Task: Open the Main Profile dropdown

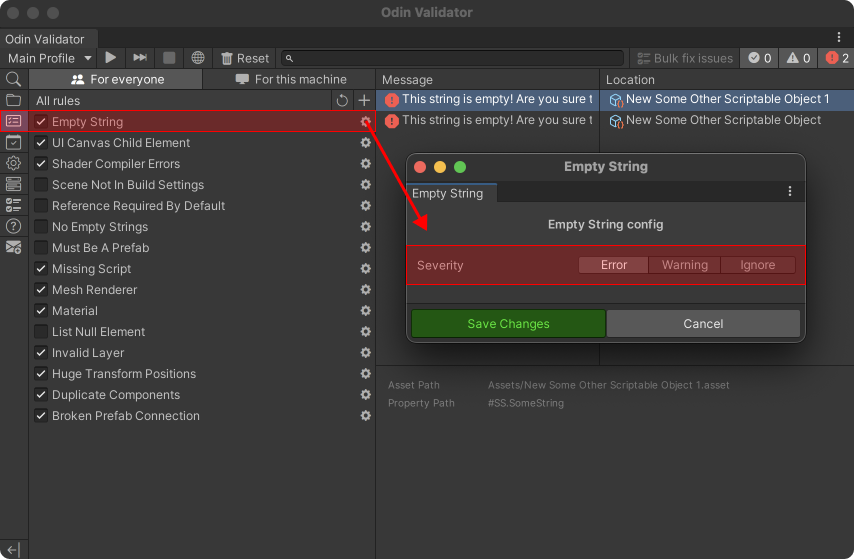Action: (49, 58)
